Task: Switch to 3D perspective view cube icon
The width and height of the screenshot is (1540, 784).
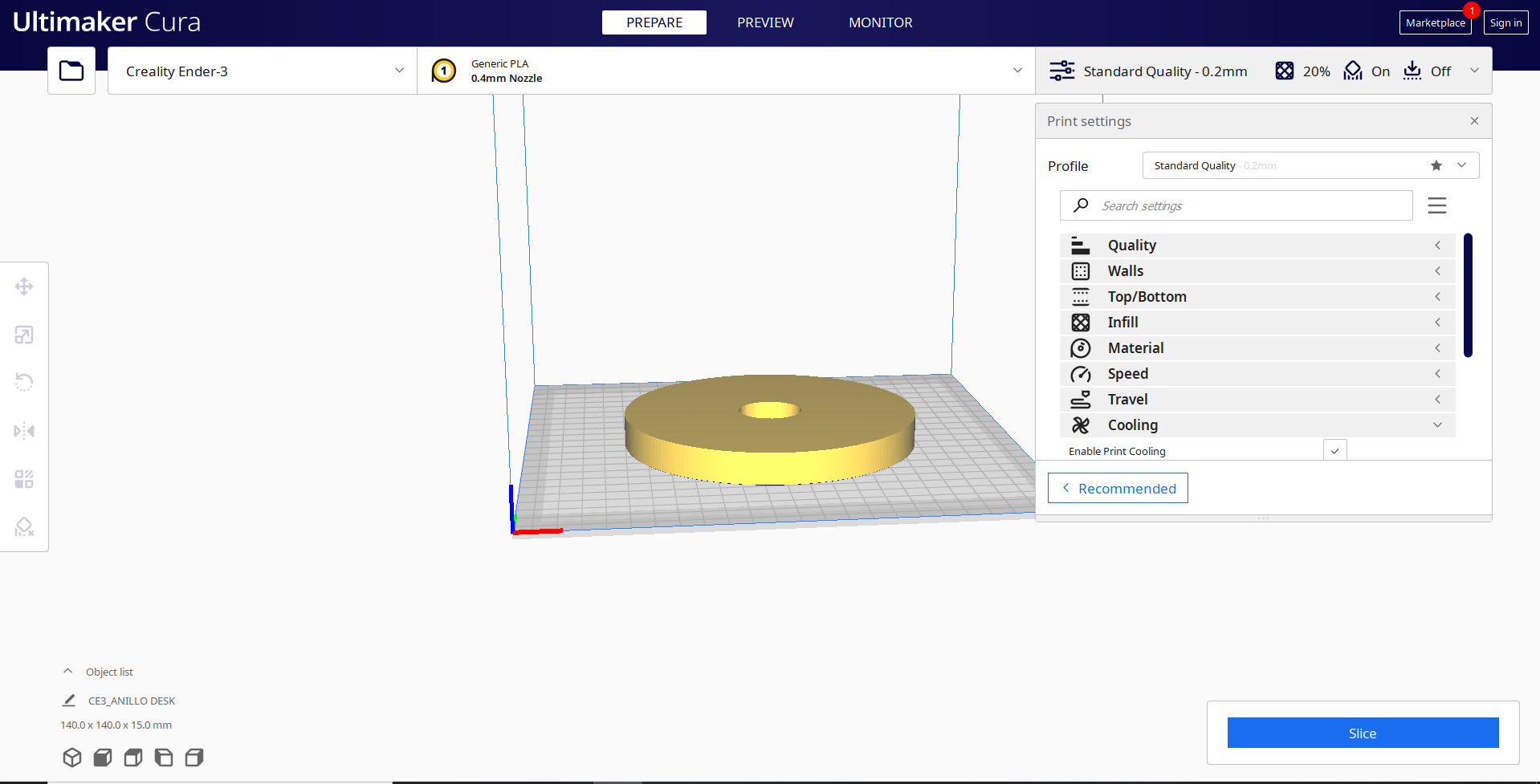Action: point(72,758)
